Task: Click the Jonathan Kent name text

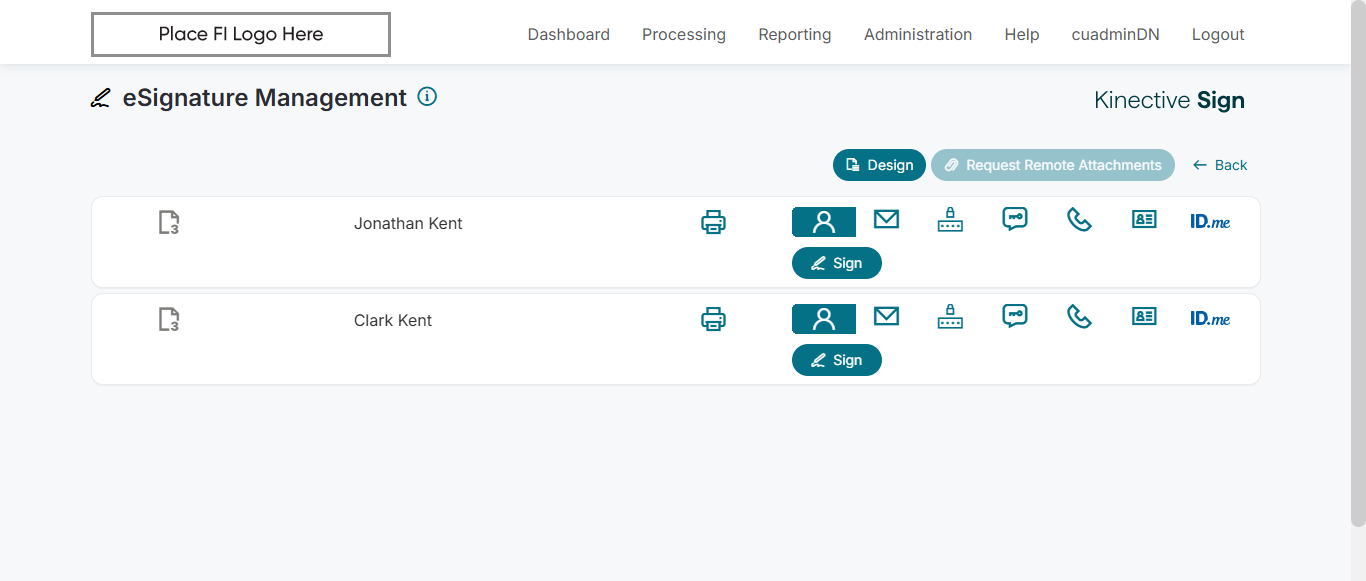Action: (408, 223)
